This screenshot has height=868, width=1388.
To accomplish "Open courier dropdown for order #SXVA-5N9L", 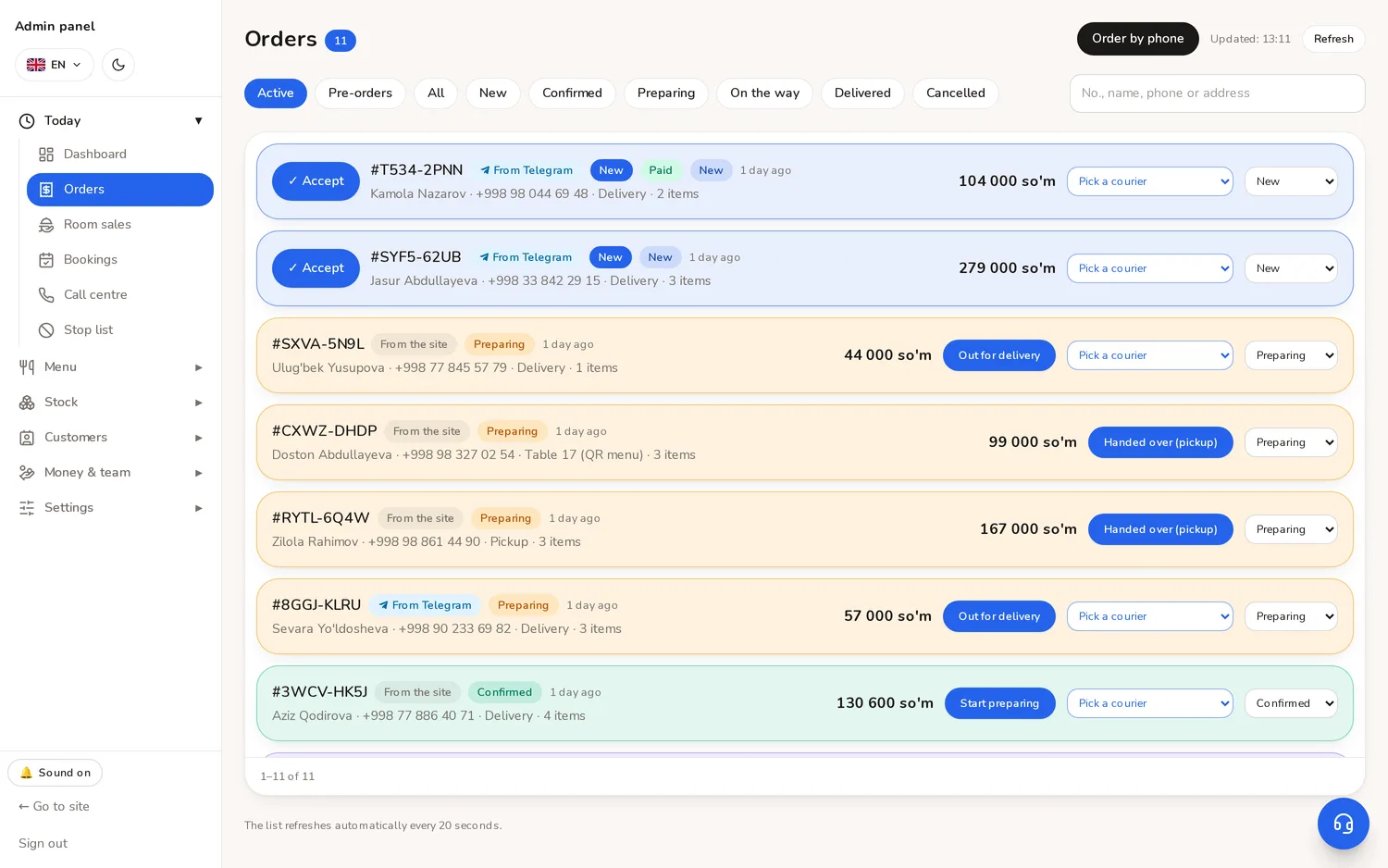I will 1150,355.
